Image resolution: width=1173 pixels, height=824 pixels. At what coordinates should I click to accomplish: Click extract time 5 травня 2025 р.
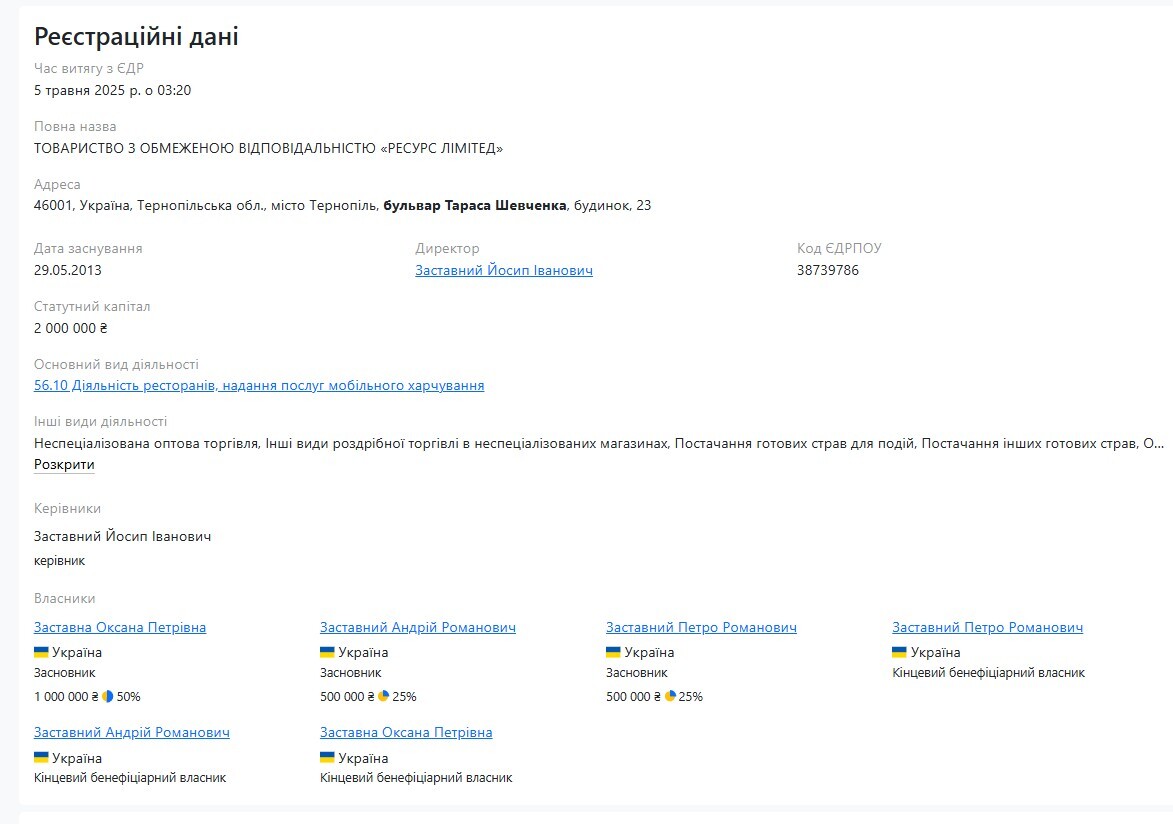pyautogui.click(x=112, y=91)
